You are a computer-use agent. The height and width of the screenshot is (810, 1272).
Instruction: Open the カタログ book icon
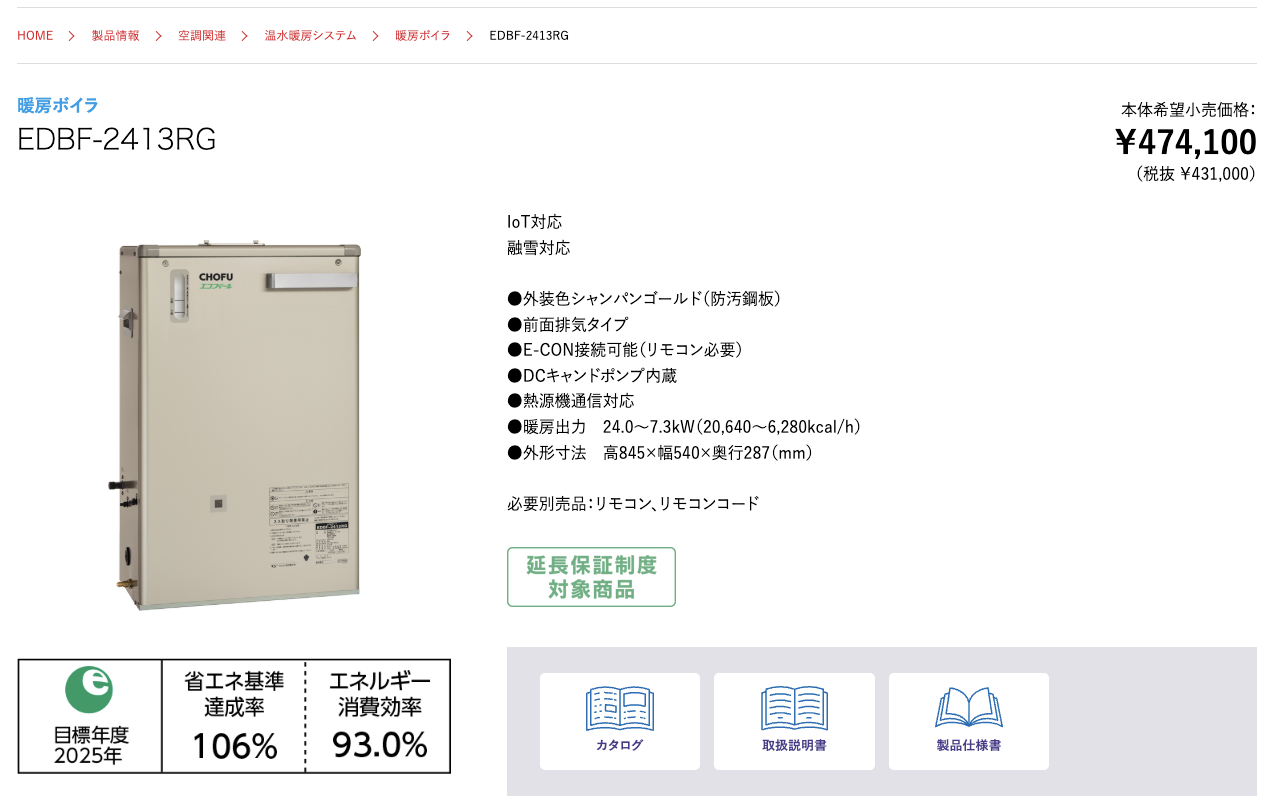pos(619,708)
